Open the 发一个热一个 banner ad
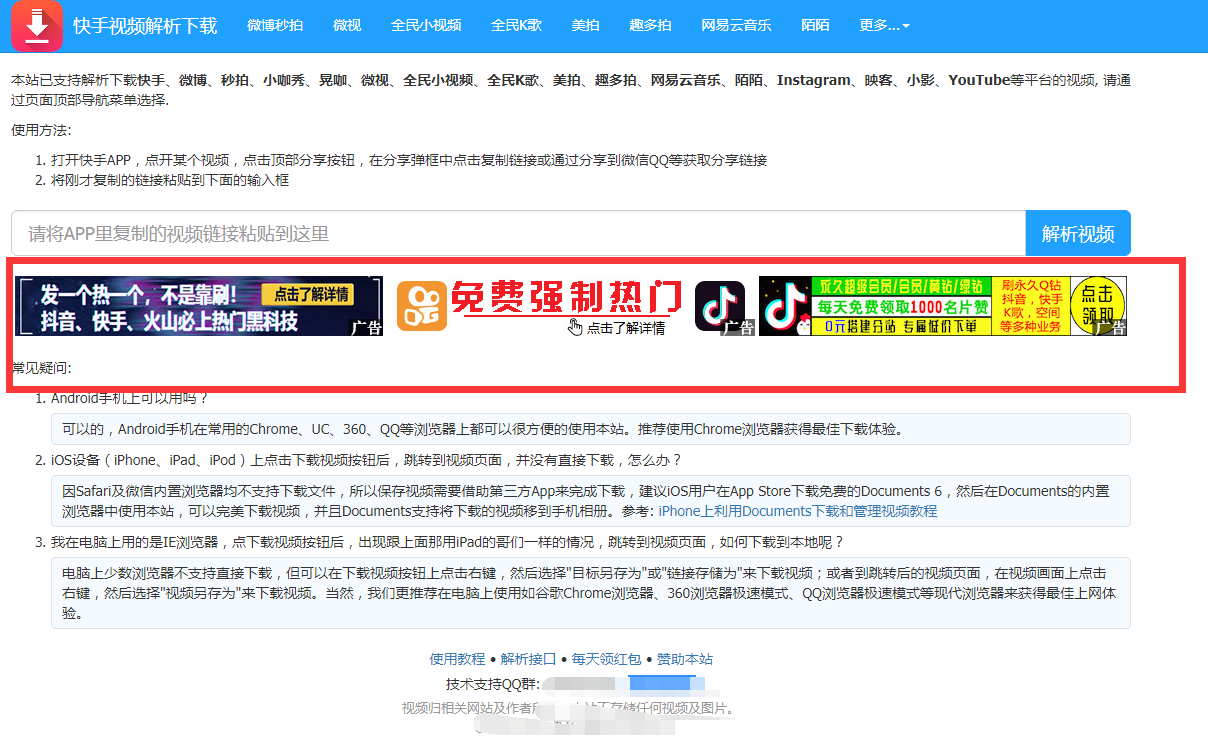This screenshot has width=1208, height=751. click(199, 306)
